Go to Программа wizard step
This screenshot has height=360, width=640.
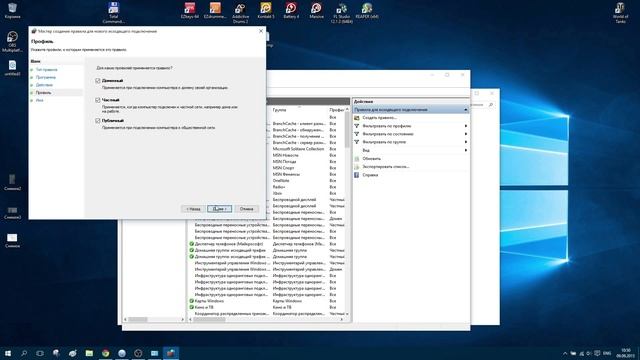(46, 78)
